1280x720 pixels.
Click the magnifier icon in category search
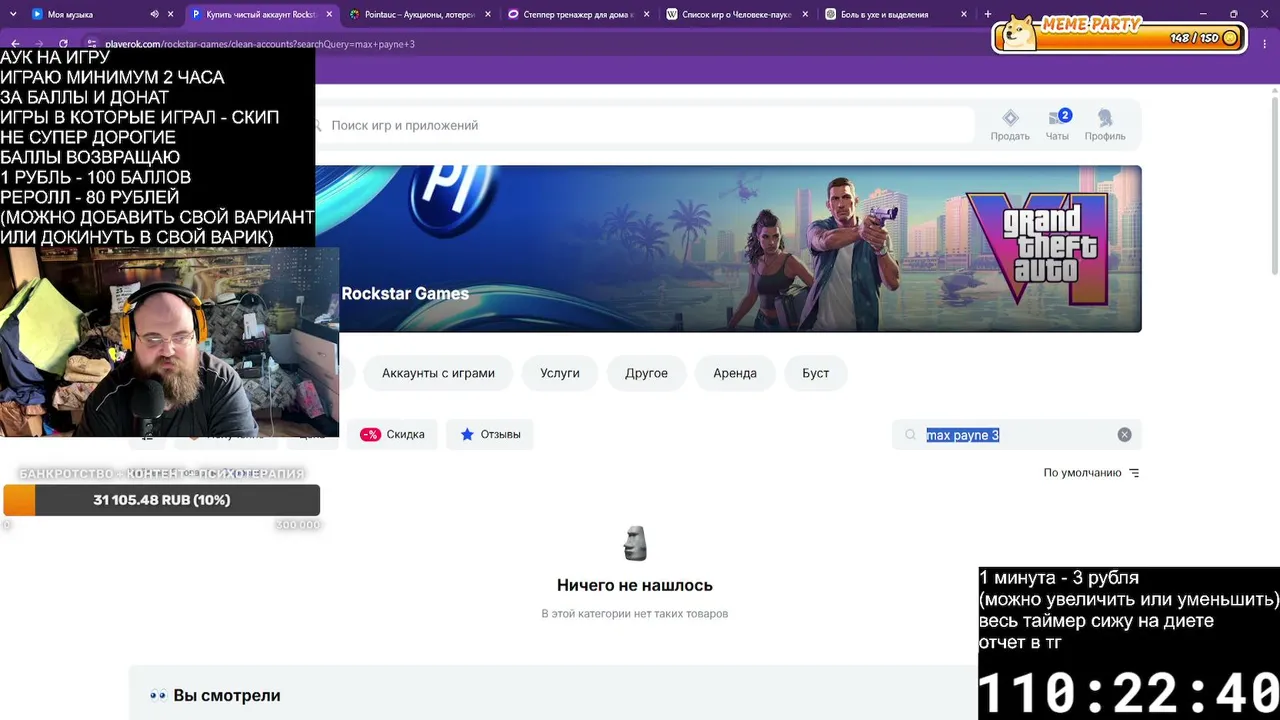click(910, 435)
